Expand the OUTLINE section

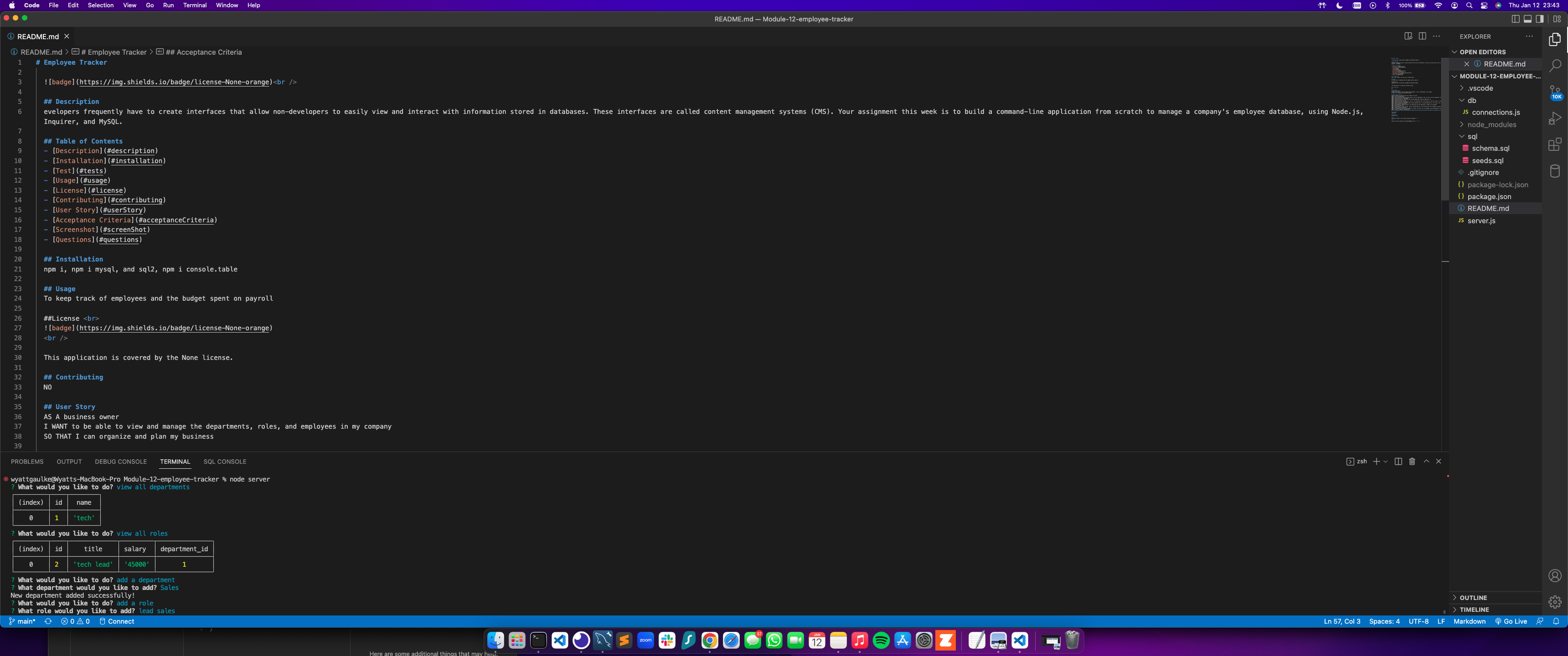coord(1473,598)
